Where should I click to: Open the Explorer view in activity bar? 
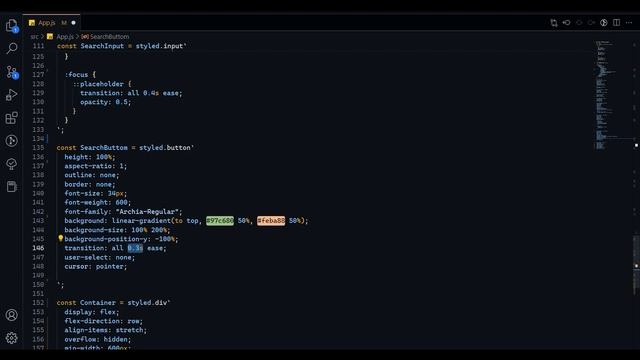point(11,25)
